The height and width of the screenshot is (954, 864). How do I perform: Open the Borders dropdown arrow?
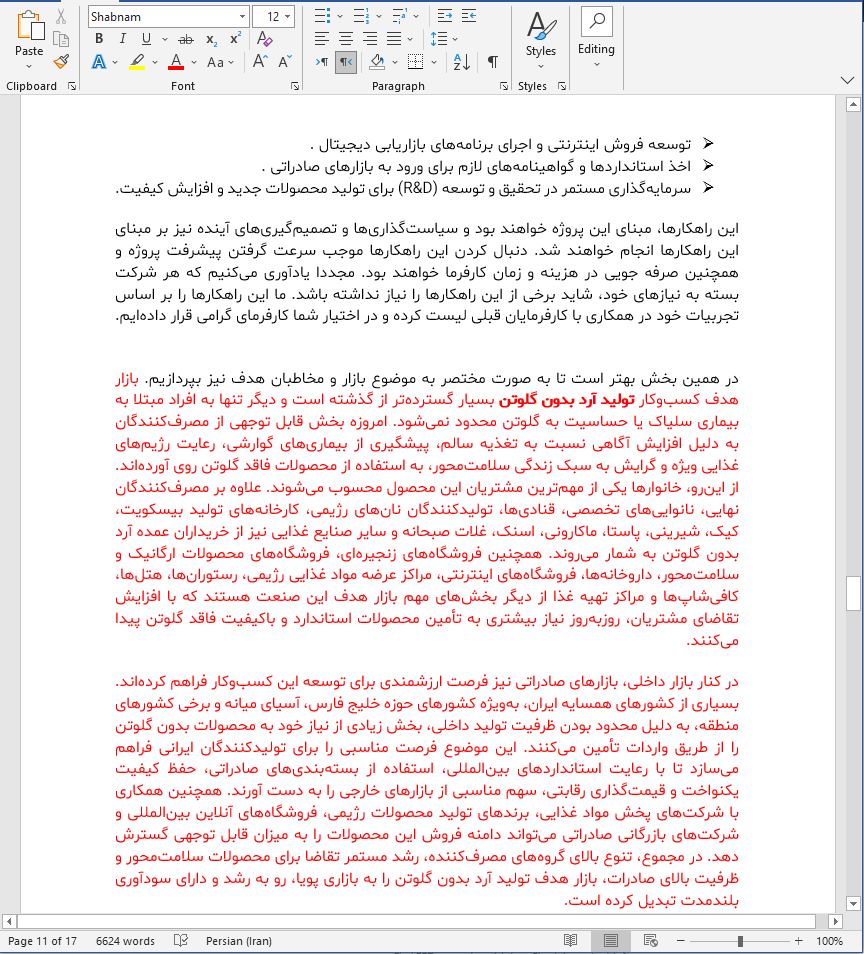tap(434, 62)
